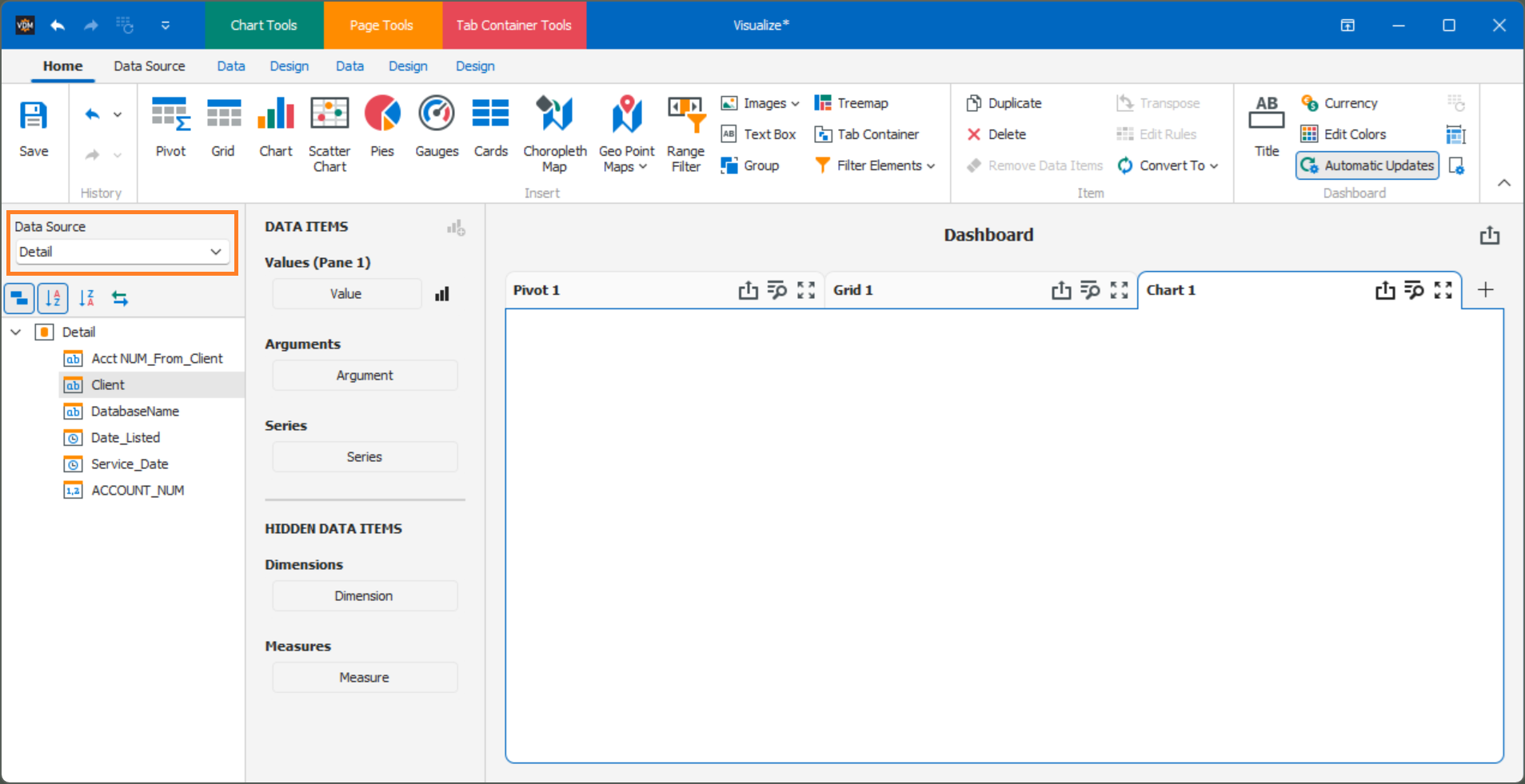Image resolution: width=1525 pixels, height=784 pixels.
Task: Enable Z-A sorting in the data source panel
Action: pos(86,297)
